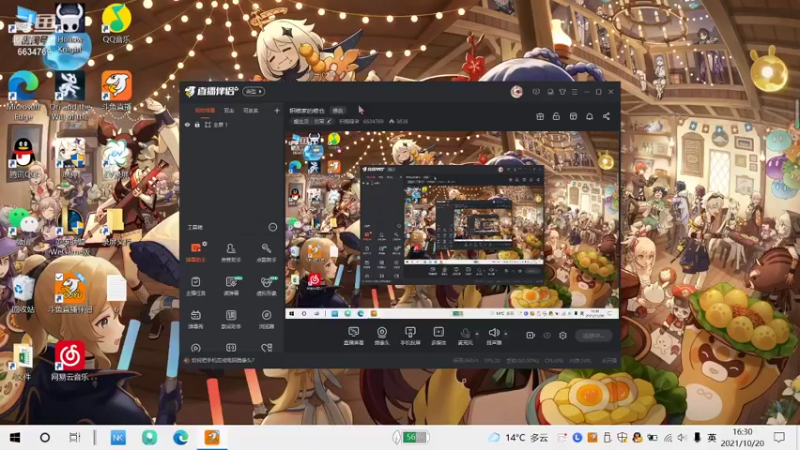This screenshot has width=800, height=450.
Task: Toggle eye visibility of the fullscreen source
Action: click(x=187, y=124)
